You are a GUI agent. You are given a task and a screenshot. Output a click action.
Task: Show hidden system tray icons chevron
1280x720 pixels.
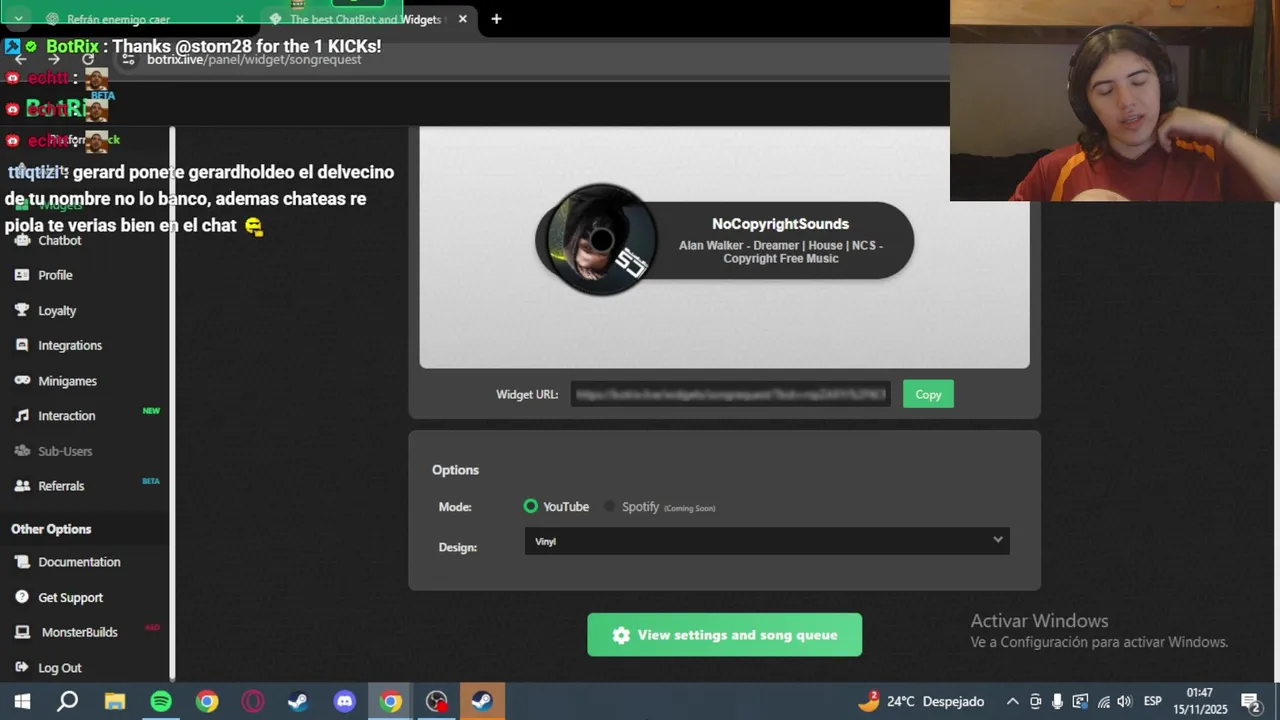click(x=1012, y=702)
